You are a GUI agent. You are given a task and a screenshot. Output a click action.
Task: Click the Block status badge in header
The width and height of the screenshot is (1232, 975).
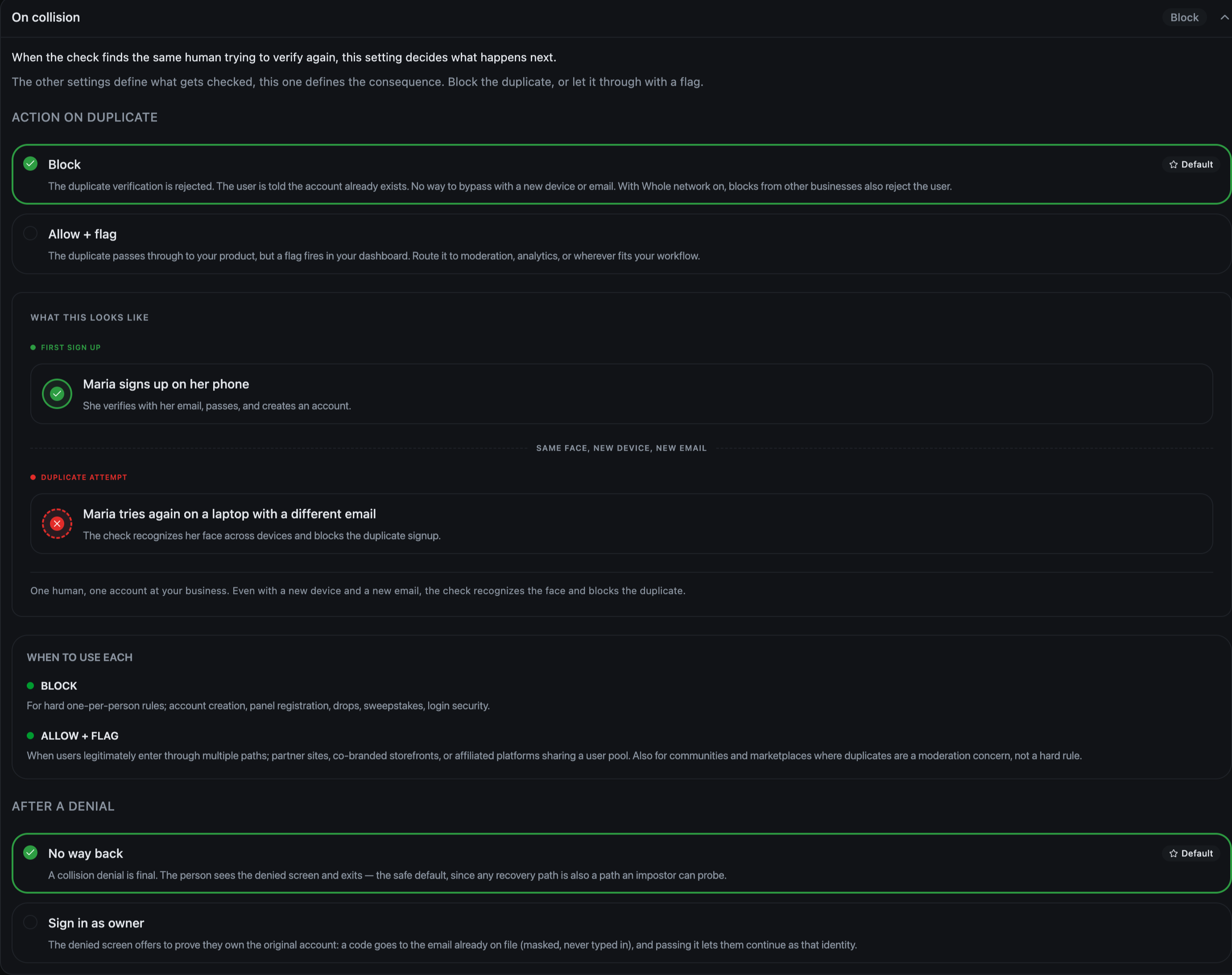pos(1184,17)
